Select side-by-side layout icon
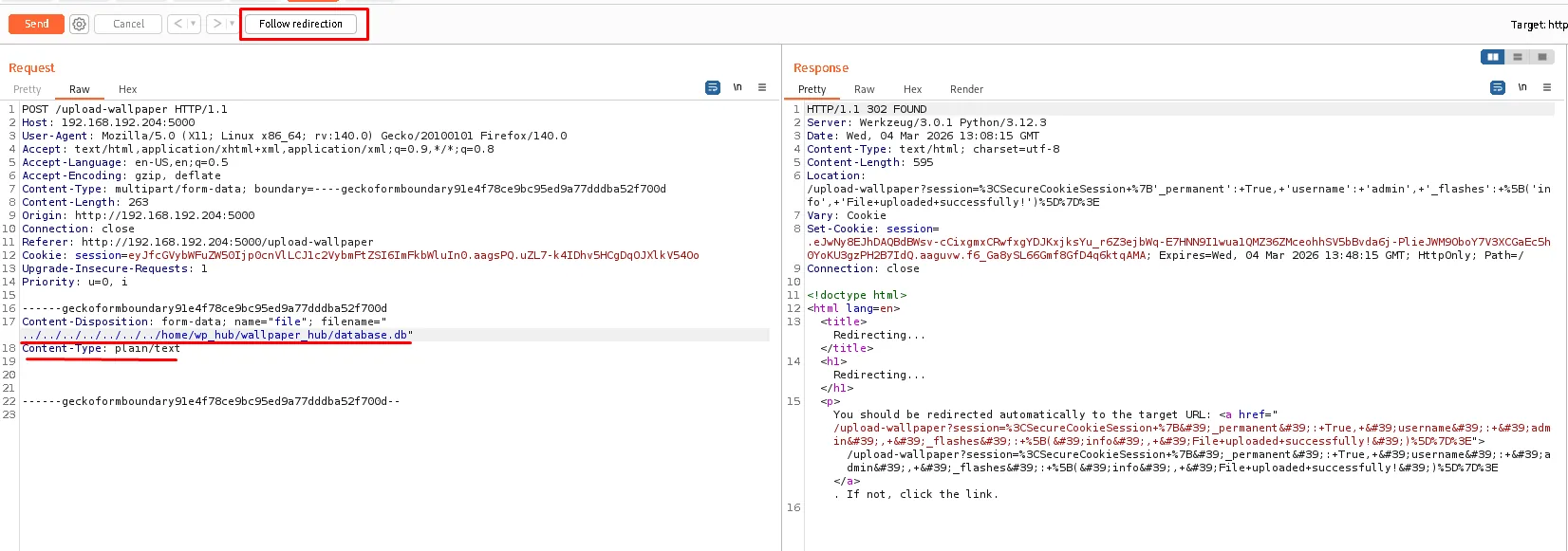This screenshot has width=1568, height=551. [1493, 57]
